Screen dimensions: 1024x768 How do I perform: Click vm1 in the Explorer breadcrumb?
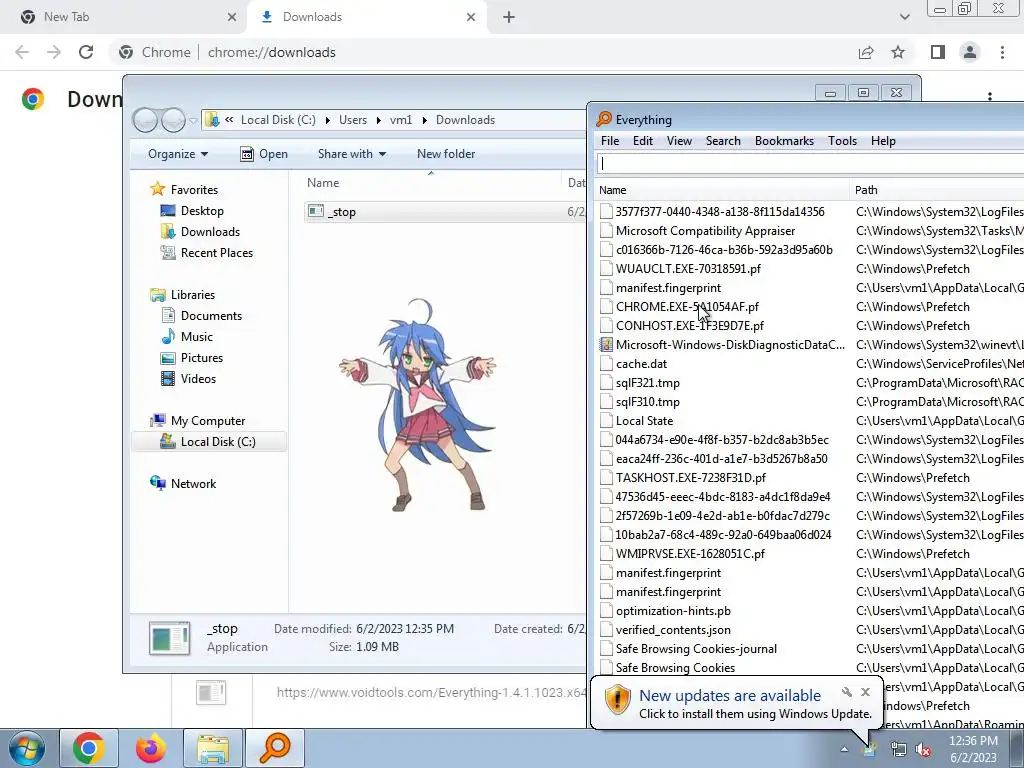coord(401,120)
